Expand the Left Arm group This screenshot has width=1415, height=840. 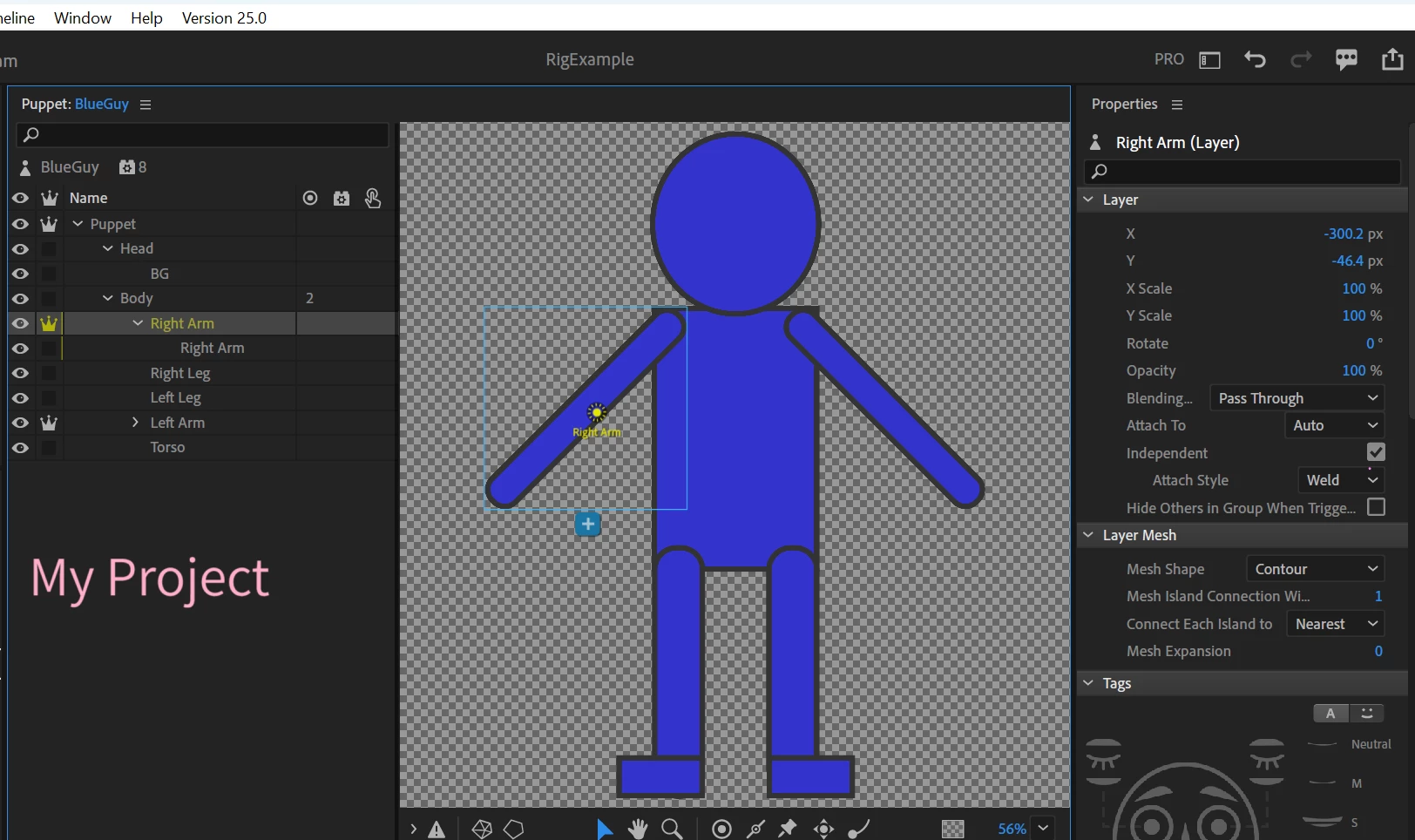[135, 423]
